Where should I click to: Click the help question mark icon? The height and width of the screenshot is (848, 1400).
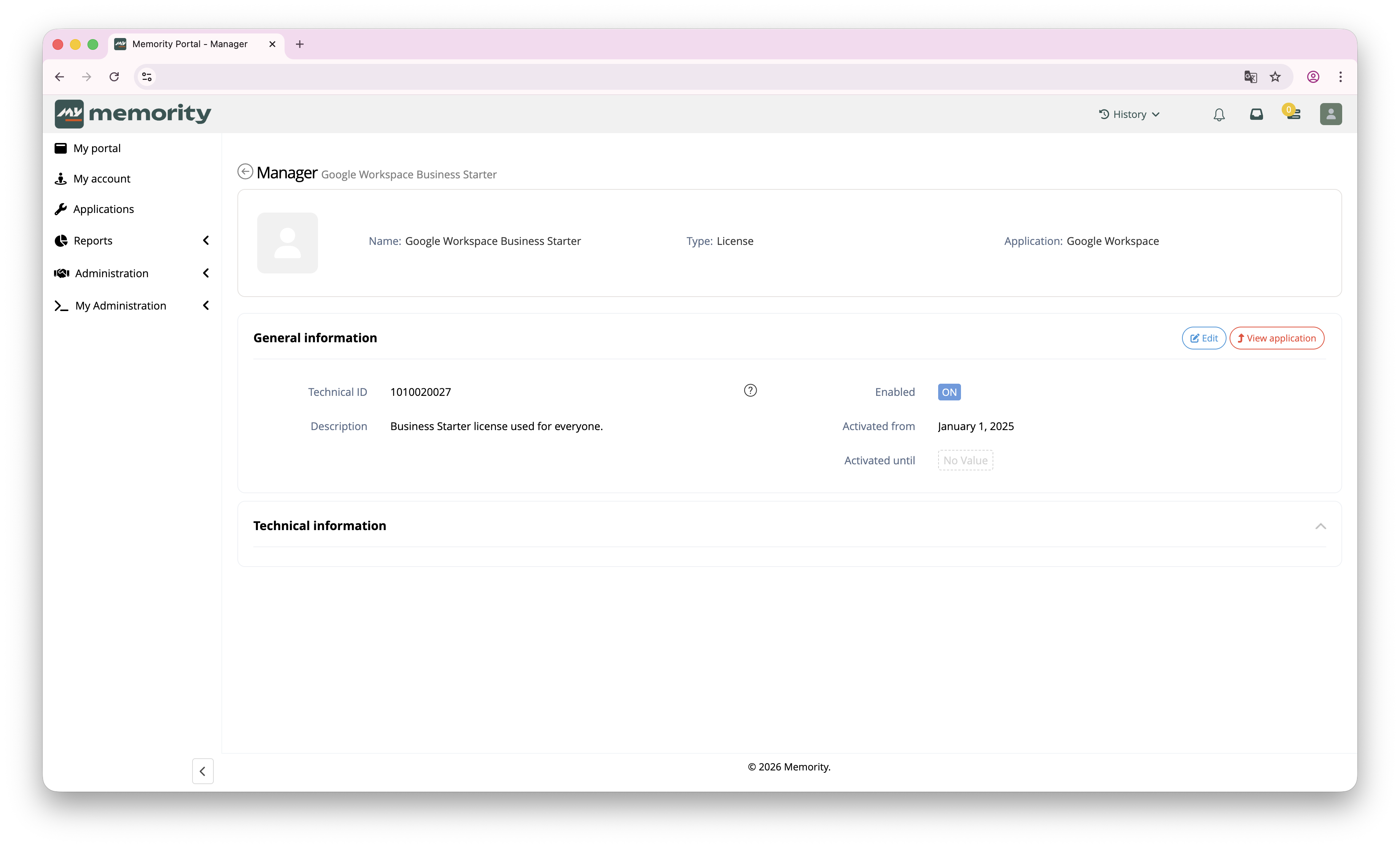[x=751, y=391]
